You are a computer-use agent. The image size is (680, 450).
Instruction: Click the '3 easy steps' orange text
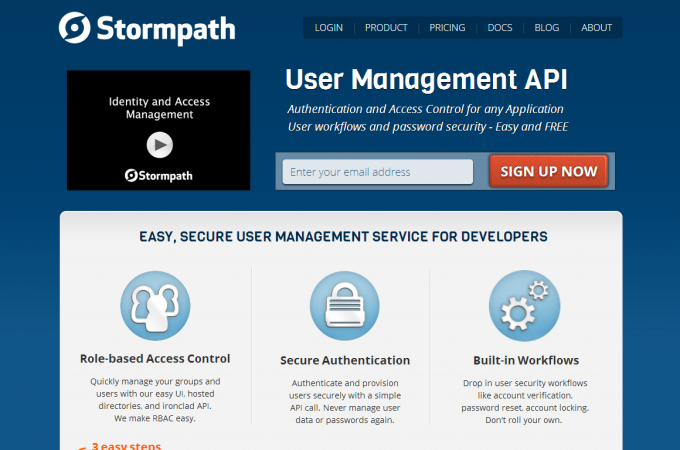click(126, 446)
